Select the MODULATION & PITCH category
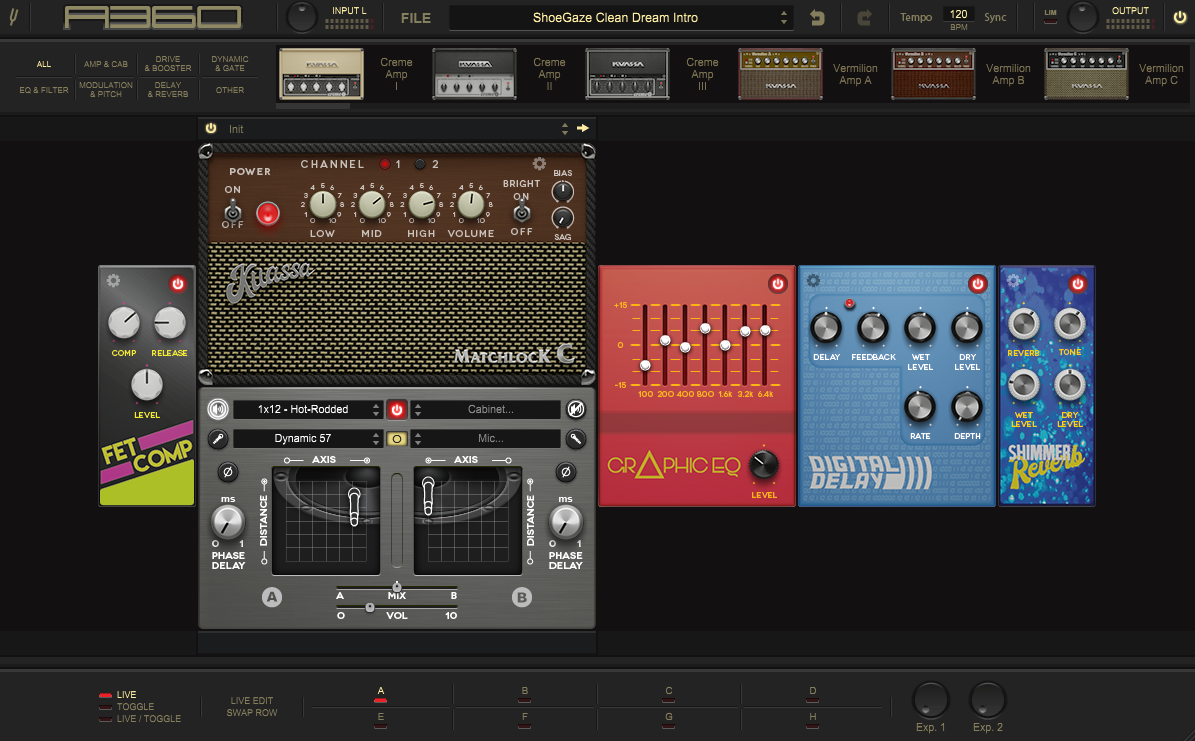Viewport: 1195px width, 741px height. (x=106, y=90)
